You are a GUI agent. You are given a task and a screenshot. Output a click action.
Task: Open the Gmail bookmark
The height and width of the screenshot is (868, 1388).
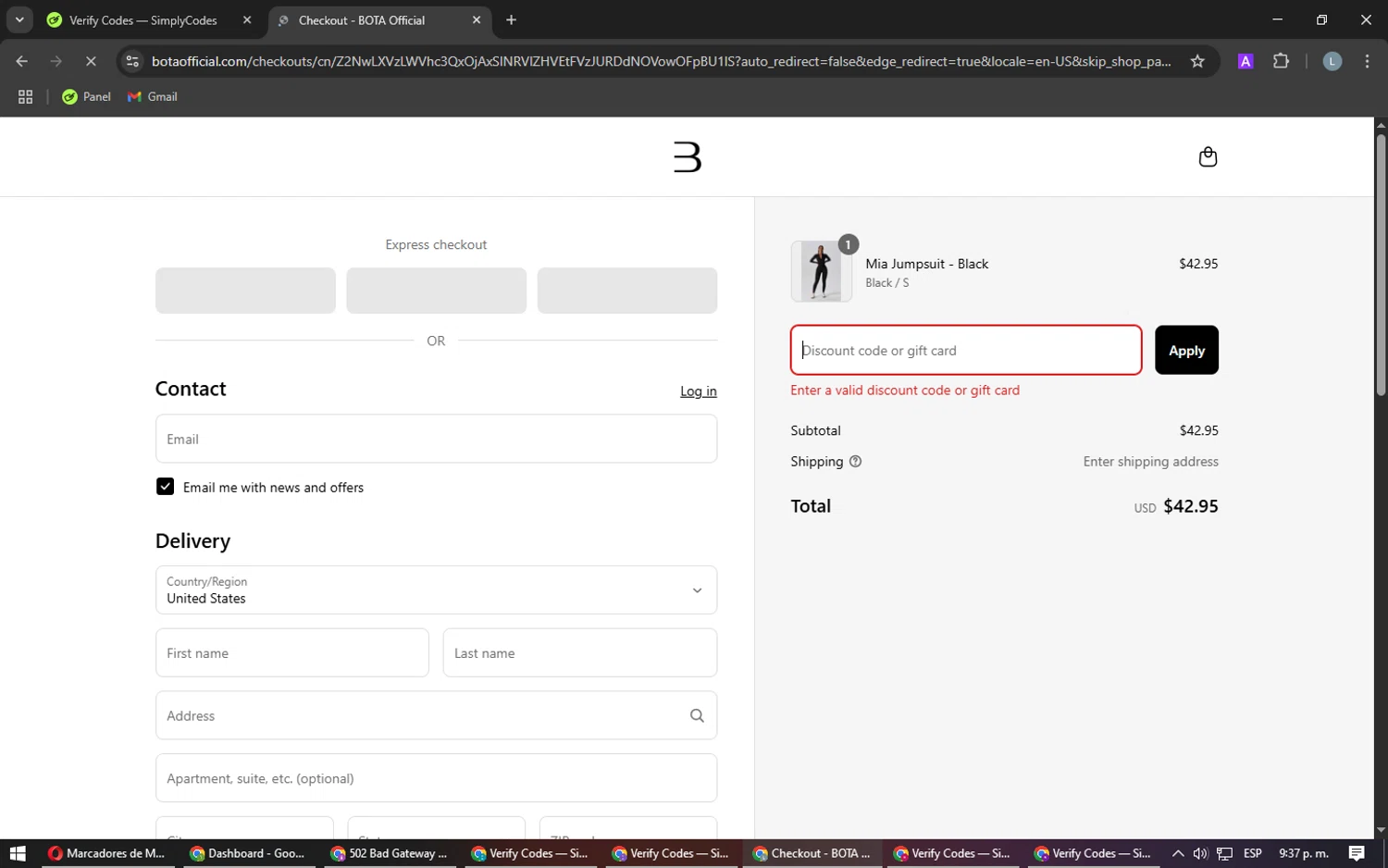coord(153,96)
